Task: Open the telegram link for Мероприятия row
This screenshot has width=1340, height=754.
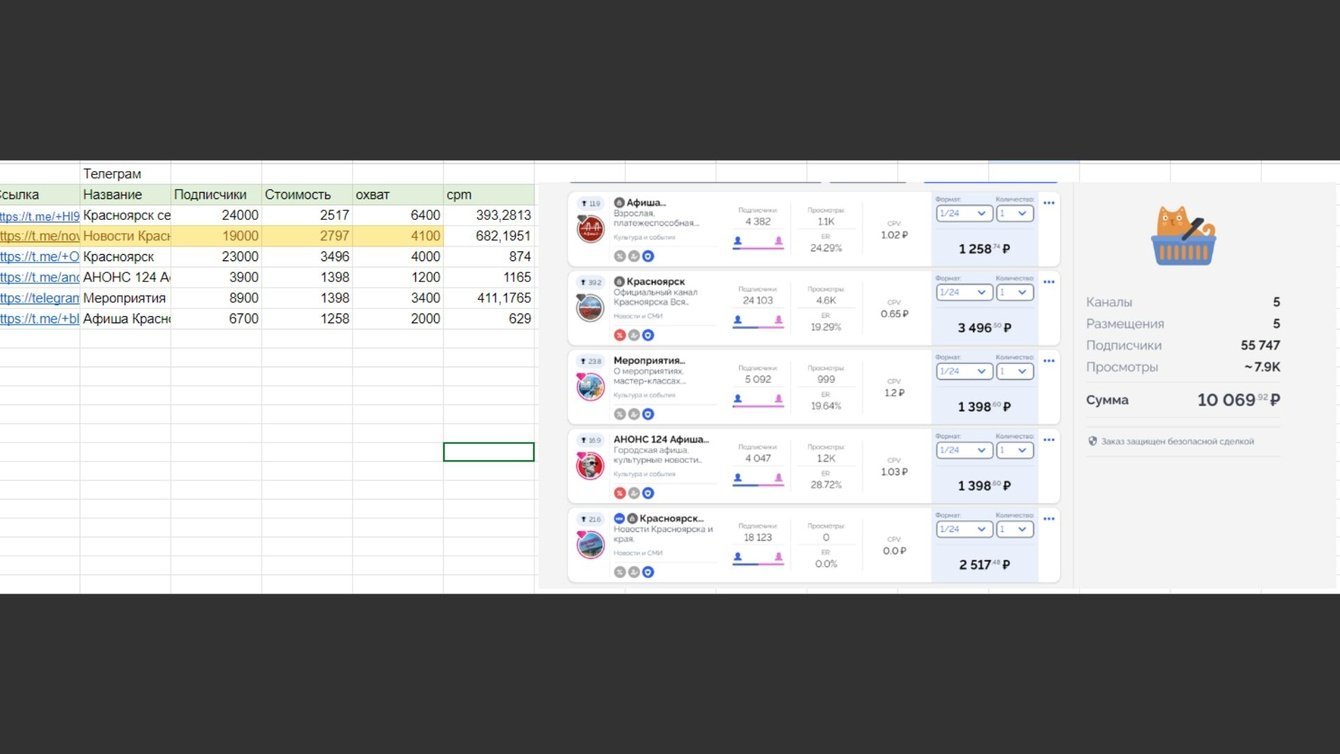Action: coord(39,298)
